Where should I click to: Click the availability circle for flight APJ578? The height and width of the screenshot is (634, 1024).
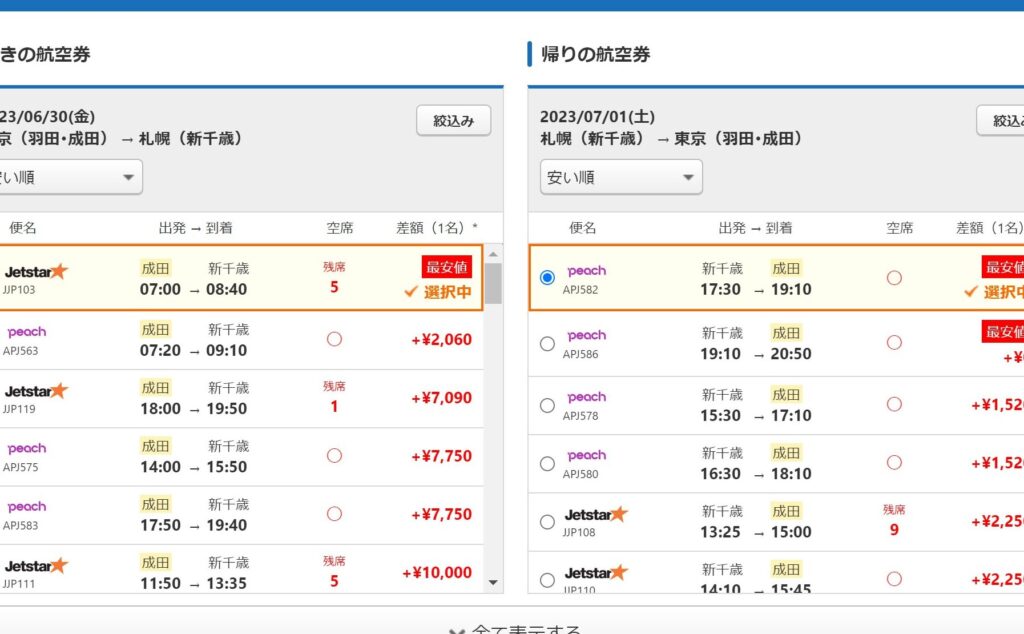pyautogui.click(x=894, y=404)
